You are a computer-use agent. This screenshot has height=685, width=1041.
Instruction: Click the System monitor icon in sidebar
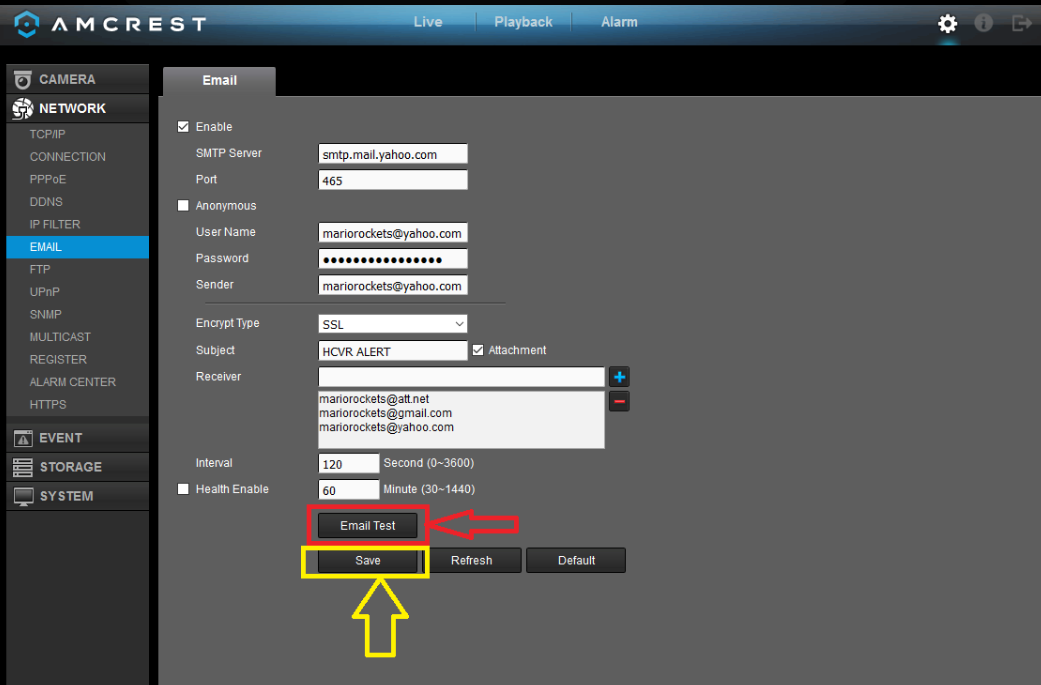23,496
